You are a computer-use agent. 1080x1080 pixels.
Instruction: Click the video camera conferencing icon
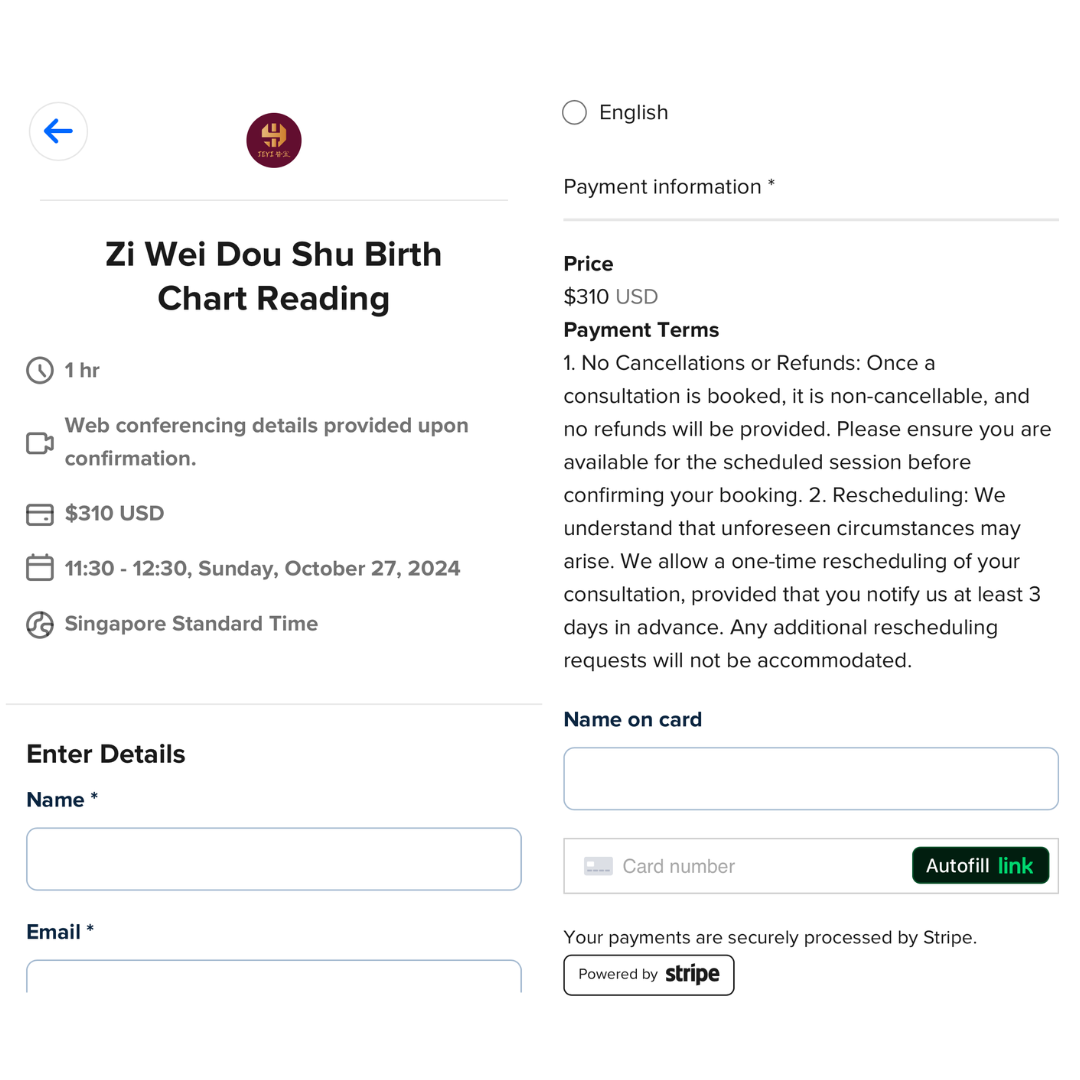(x=40, y=443)
